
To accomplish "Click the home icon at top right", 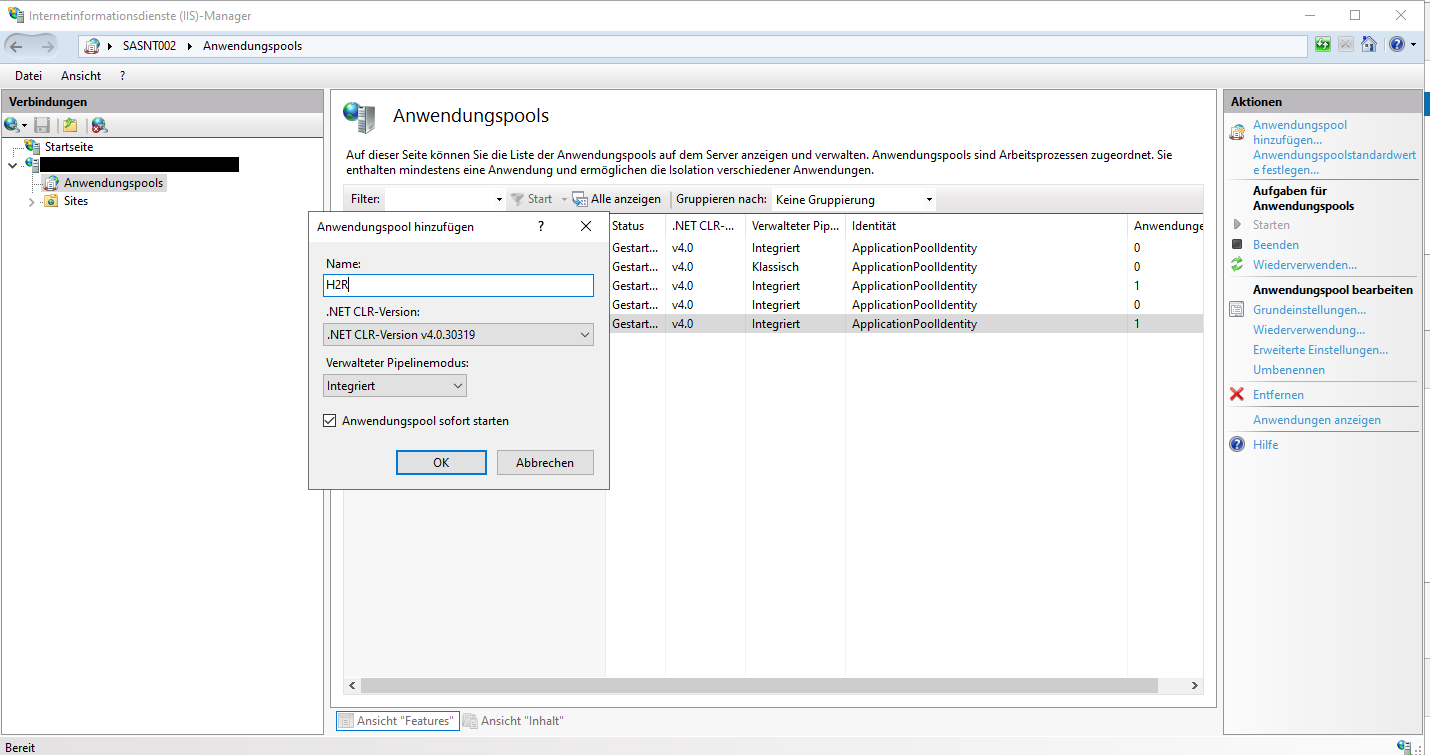I will tap(1369, 45).
